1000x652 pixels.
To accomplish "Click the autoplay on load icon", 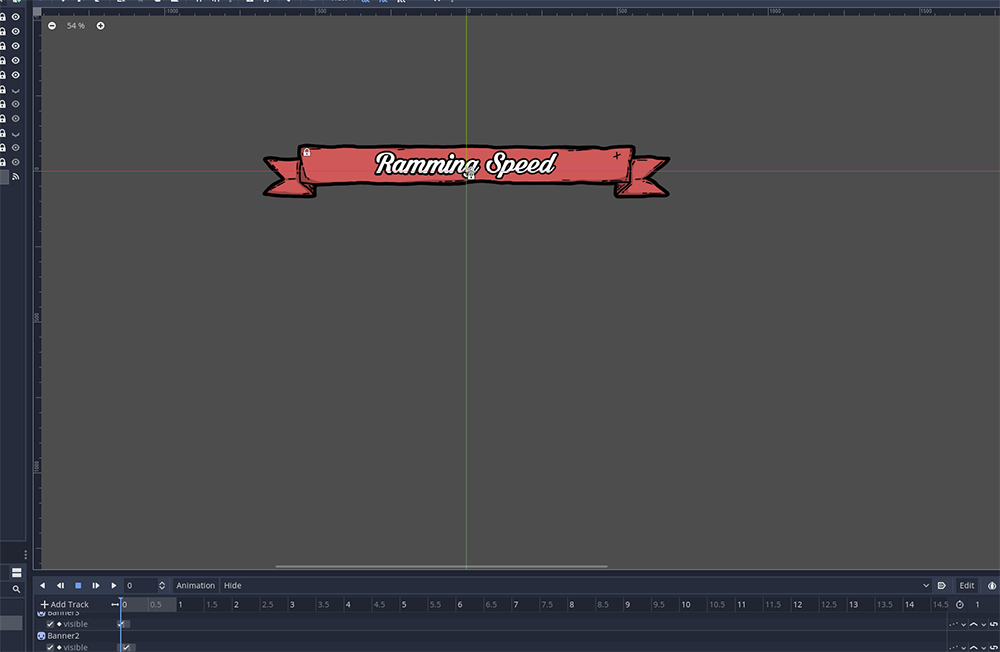I will [x=941, y=585].
